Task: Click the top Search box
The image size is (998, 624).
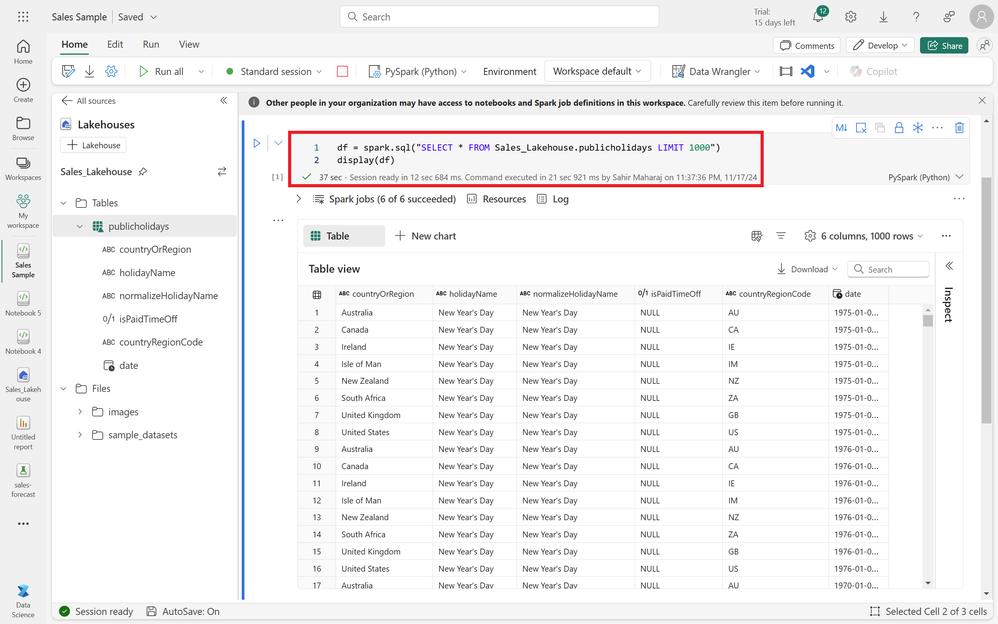Action: (x=499, y=17)
